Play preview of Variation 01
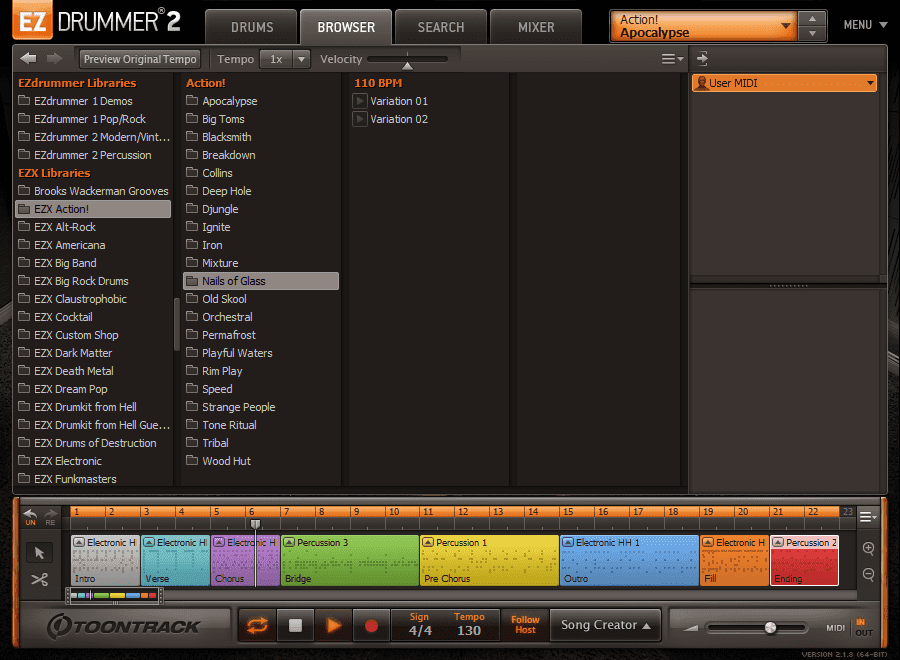The height and width of the screenshot is (660, 900). click(x=360, y=101)
